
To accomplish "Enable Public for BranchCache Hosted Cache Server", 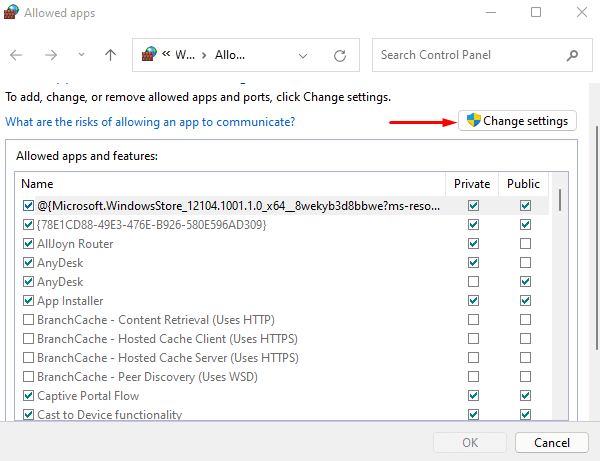I will coord(525,358).
